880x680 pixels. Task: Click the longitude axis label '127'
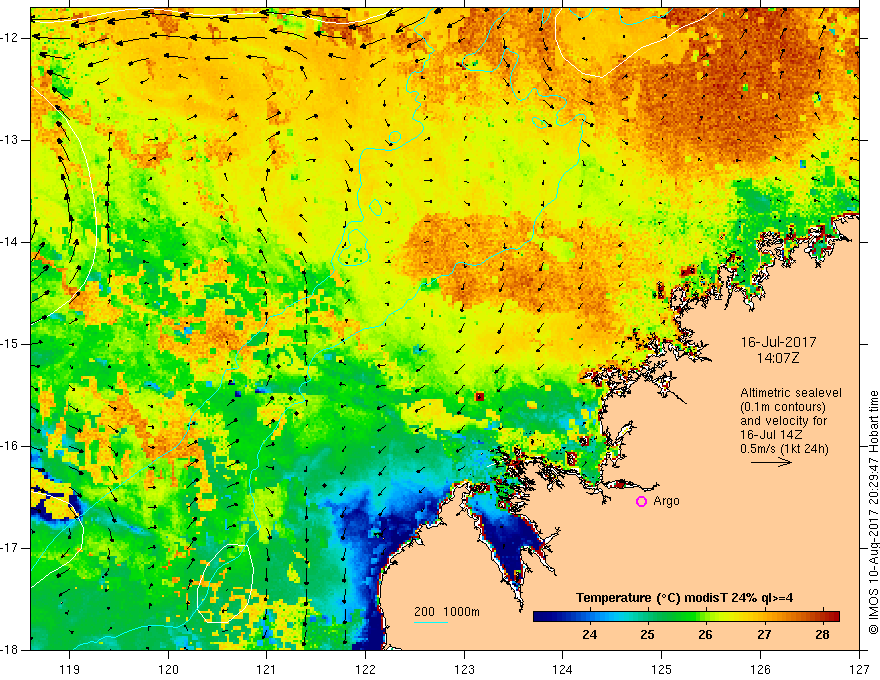[x=859, y=669]
